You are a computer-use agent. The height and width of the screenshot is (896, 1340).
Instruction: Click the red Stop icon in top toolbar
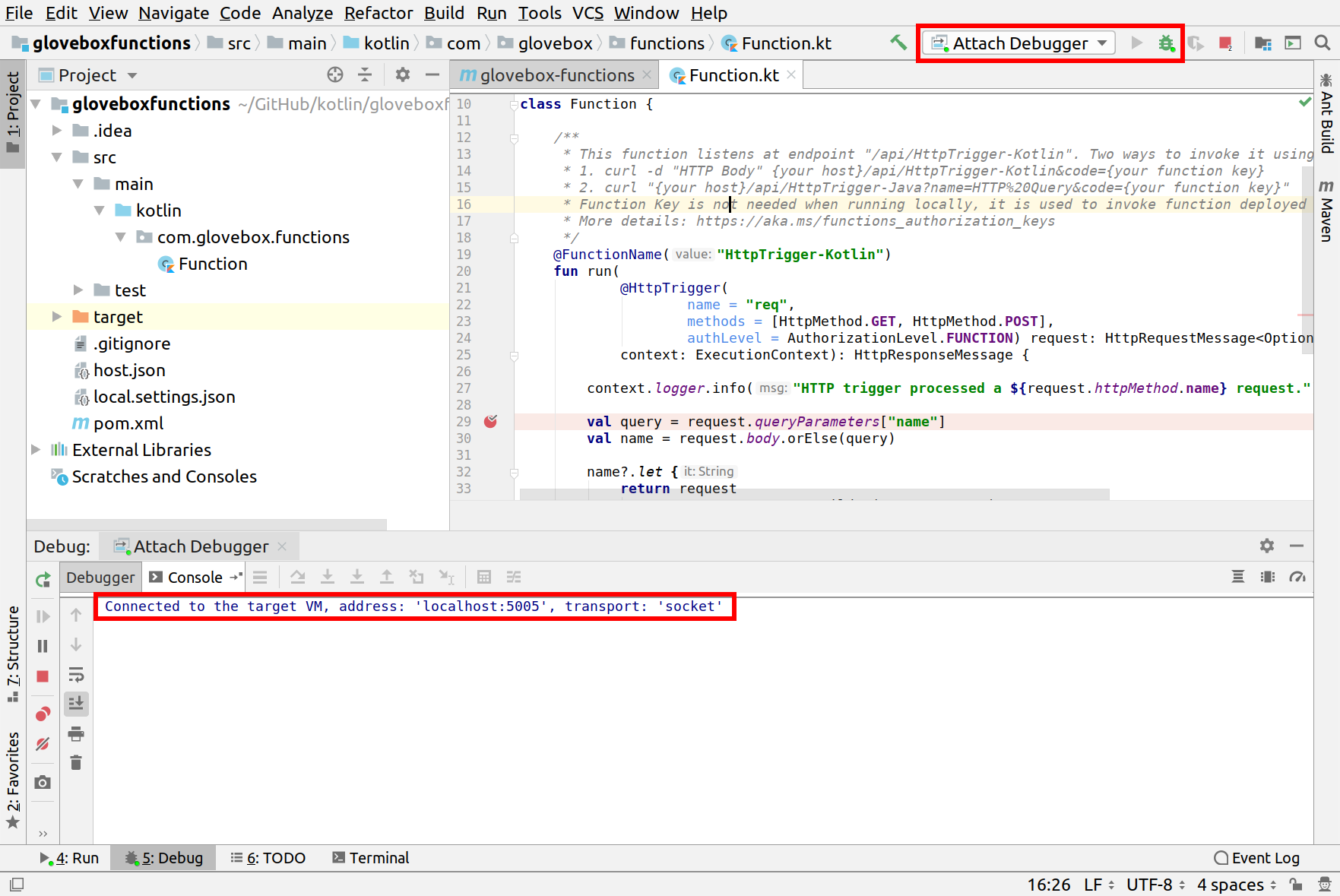click(x=1225, y=43)
